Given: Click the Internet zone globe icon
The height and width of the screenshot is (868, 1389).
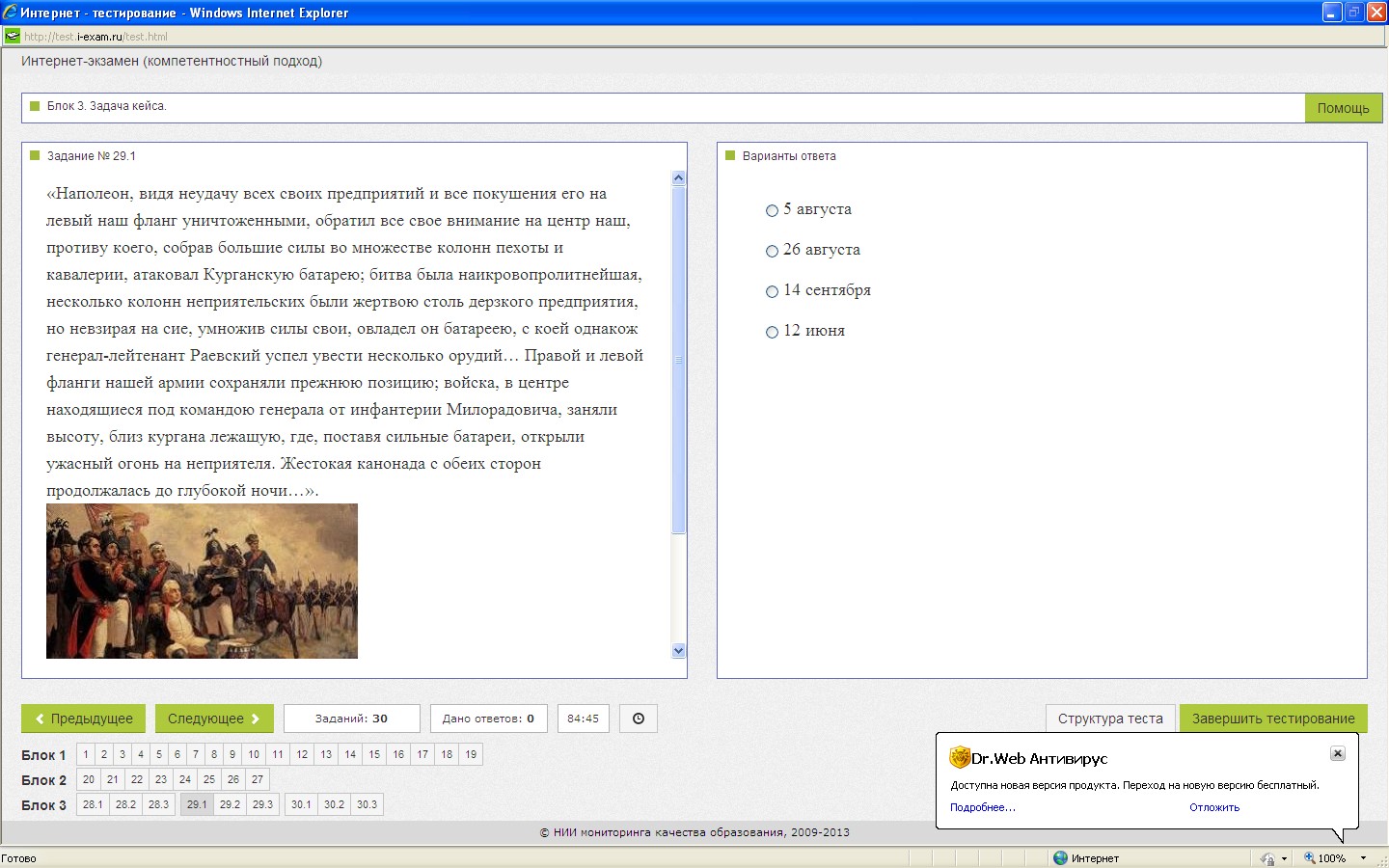Looking at the screenshot, I should point(1060,858).
